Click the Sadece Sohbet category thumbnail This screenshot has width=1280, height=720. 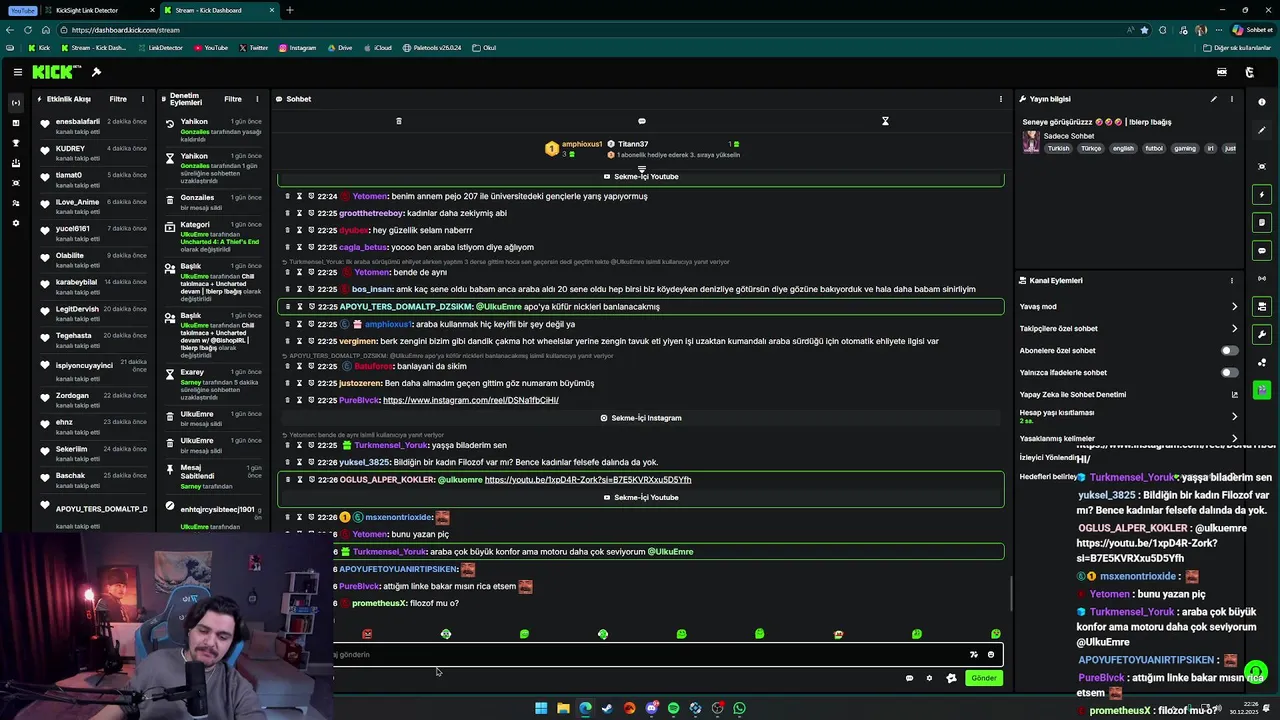pyautogui.click(x=1031, y=142)
